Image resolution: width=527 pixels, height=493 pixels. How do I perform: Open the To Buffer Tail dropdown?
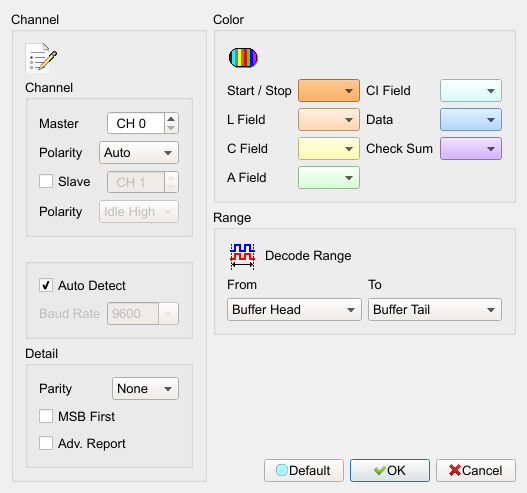pos(435,310)
